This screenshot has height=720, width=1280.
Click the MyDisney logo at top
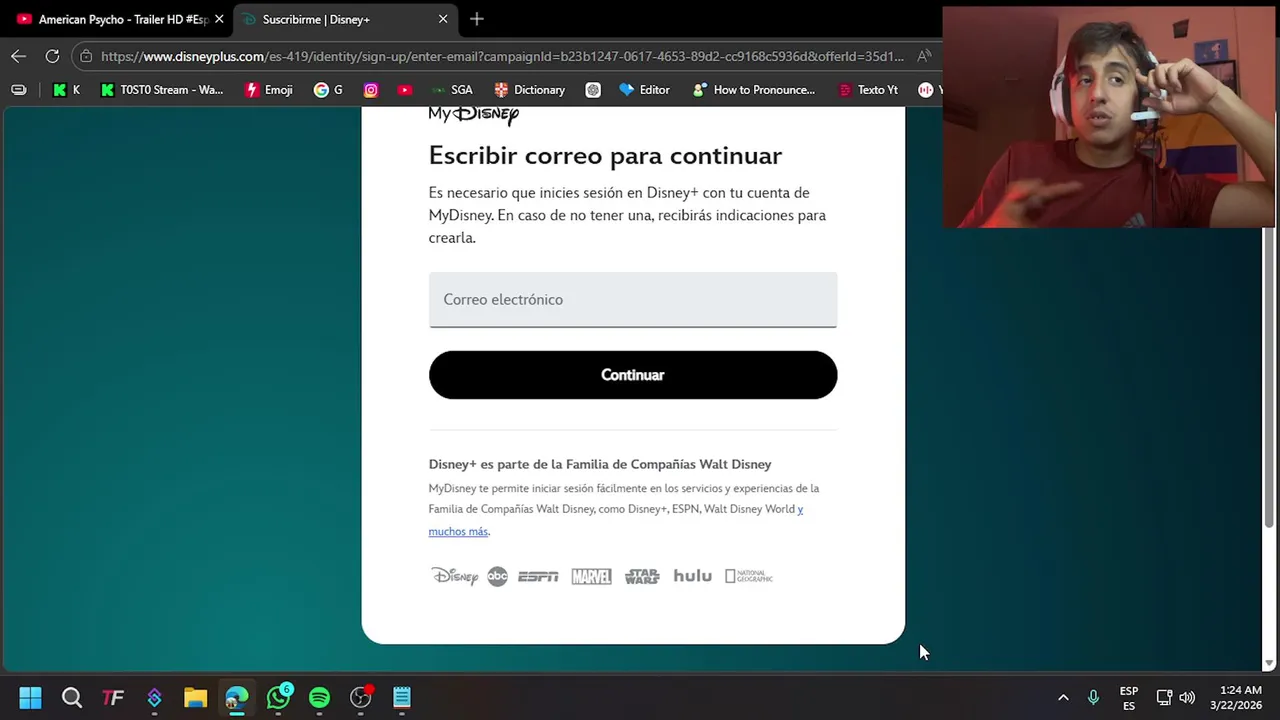pyautogui.click(x=474, y=114)
